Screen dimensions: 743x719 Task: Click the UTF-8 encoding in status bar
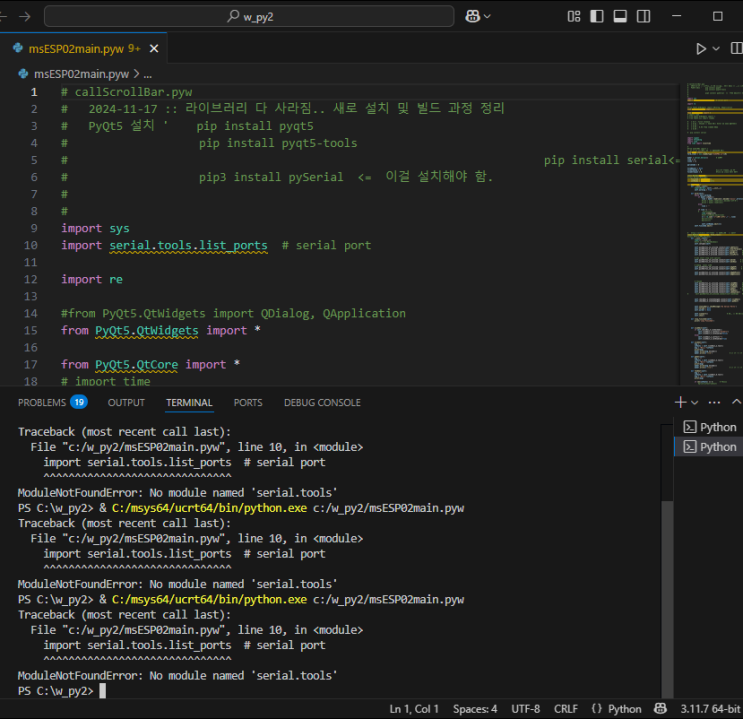(x=525, y=708)
